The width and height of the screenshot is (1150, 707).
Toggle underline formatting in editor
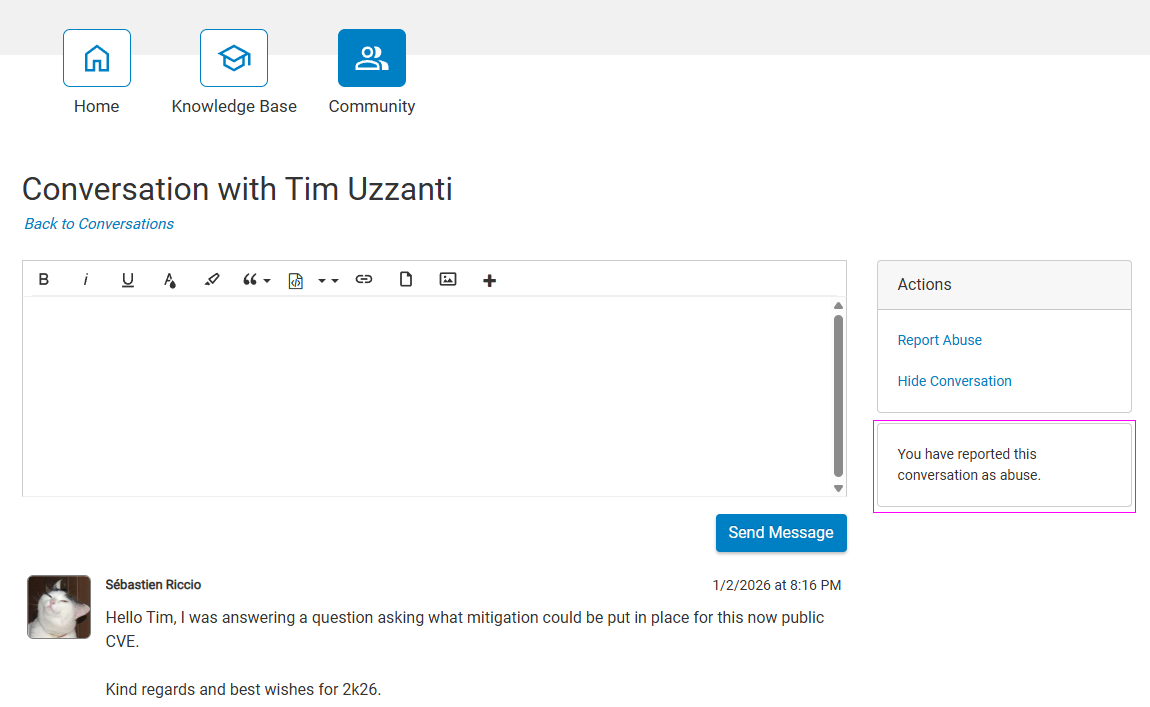[128, 280]
